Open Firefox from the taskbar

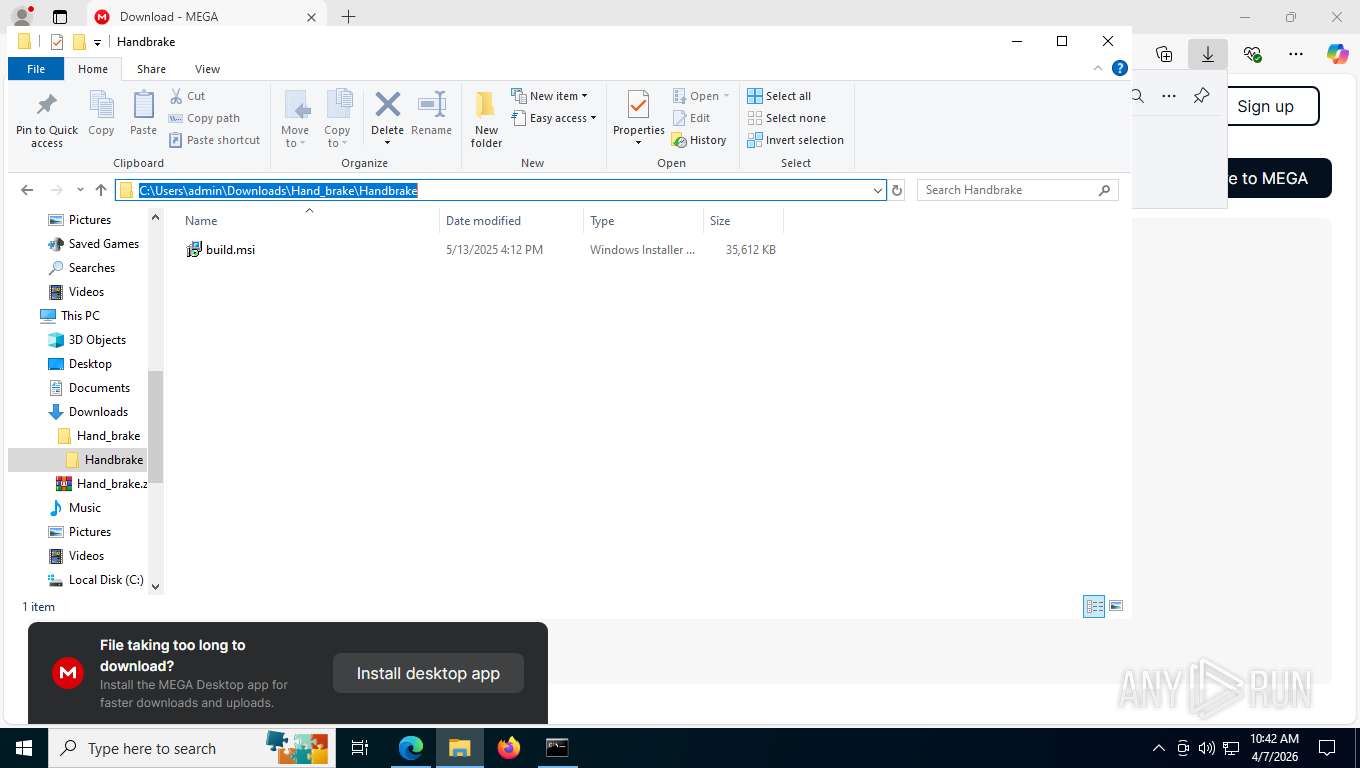point(508,748)
